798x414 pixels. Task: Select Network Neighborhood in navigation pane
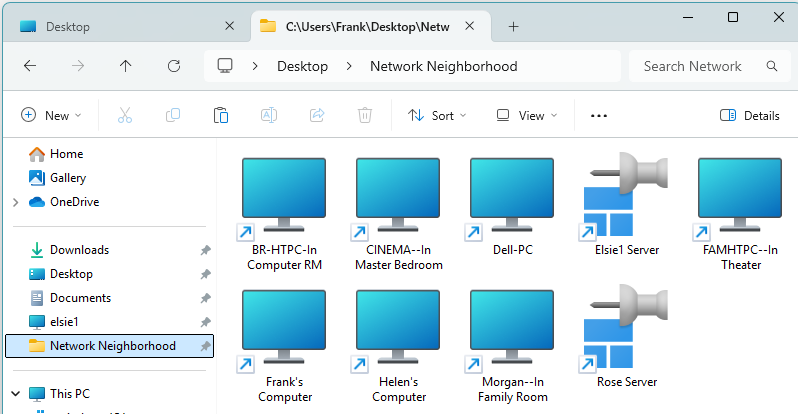point(109,346)
